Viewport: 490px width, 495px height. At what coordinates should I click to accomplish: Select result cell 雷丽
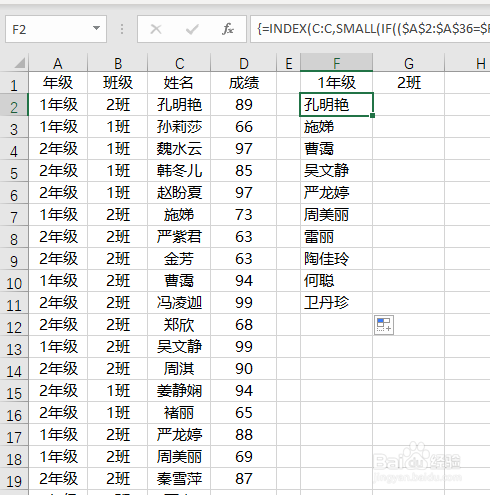click(x=336, y=237)
